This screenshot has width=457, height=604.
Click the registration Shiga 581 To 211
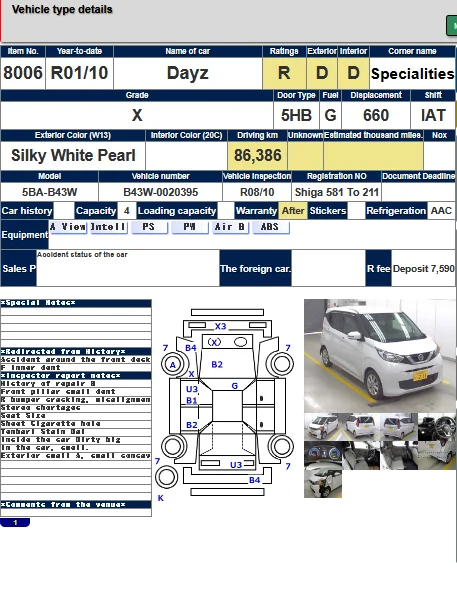tap(337, 192)
